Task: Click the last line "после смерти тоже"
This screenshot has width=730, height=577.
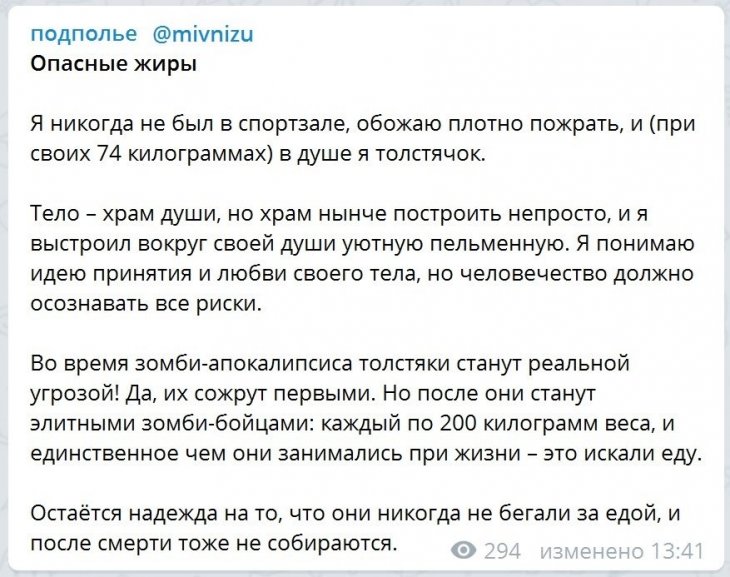Action: [x=213, y=543]
